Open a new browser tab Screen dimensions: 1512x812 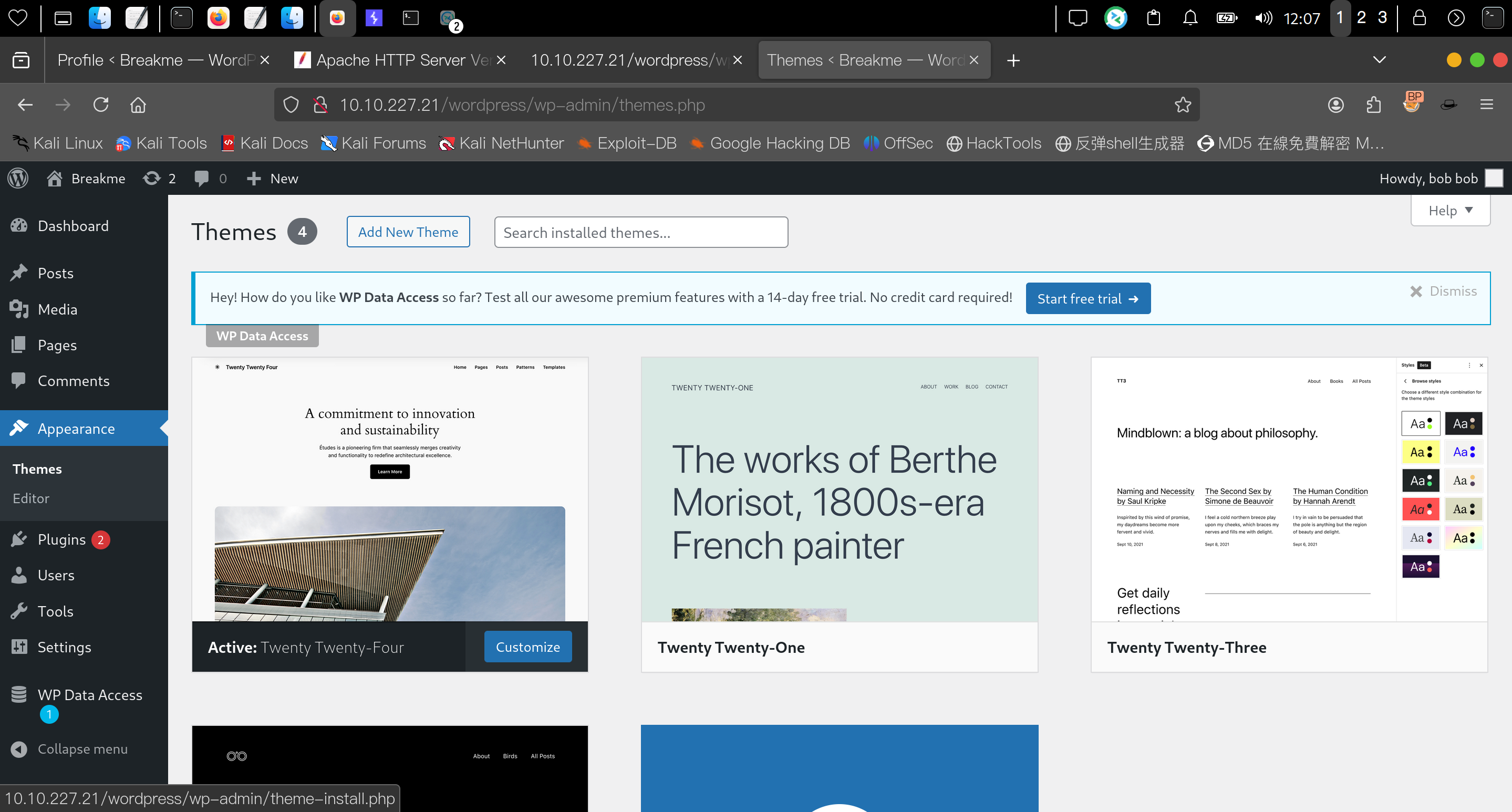point(1013,60)
